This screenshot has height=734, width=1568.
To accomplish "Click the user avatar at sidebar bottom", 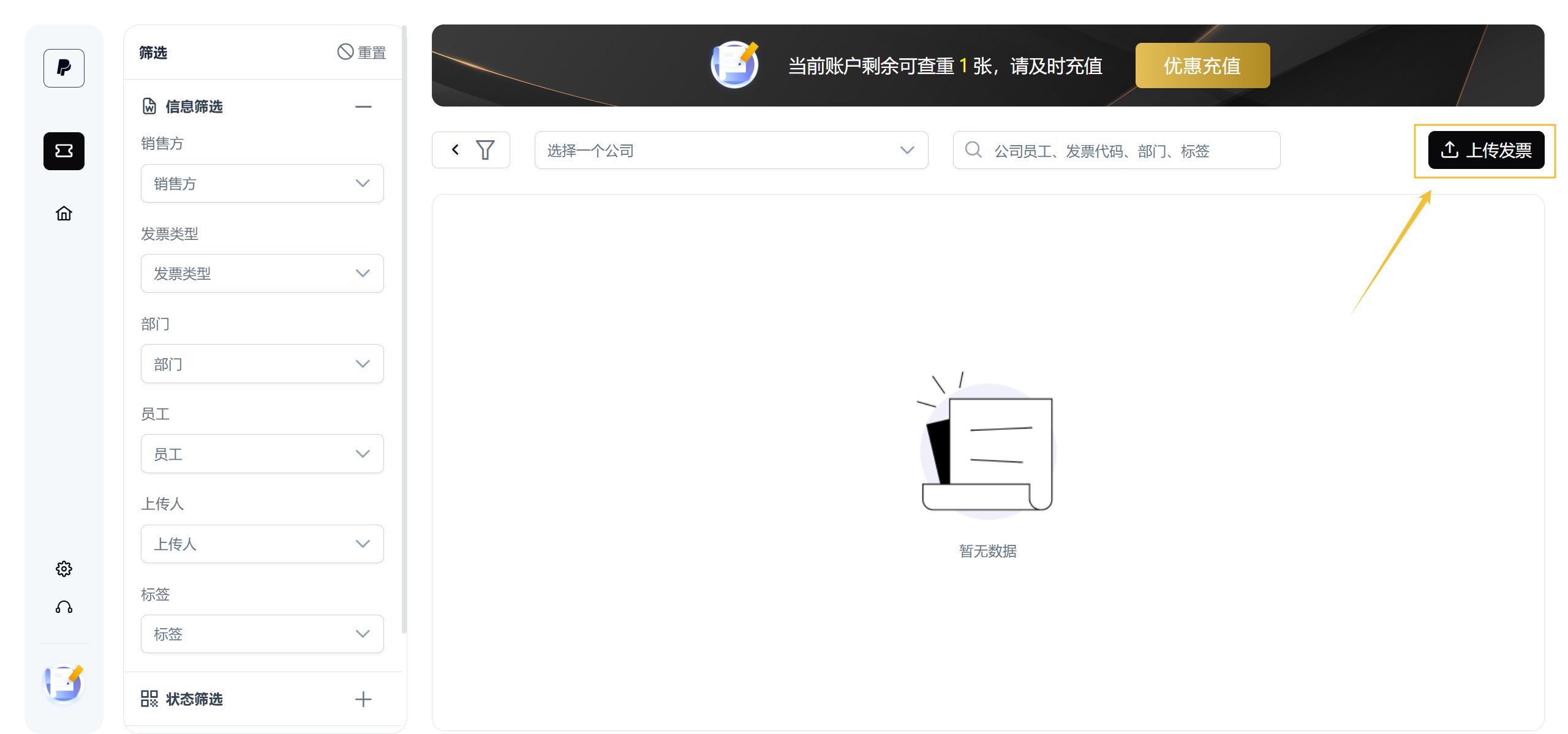I will (x=64, y=683).
